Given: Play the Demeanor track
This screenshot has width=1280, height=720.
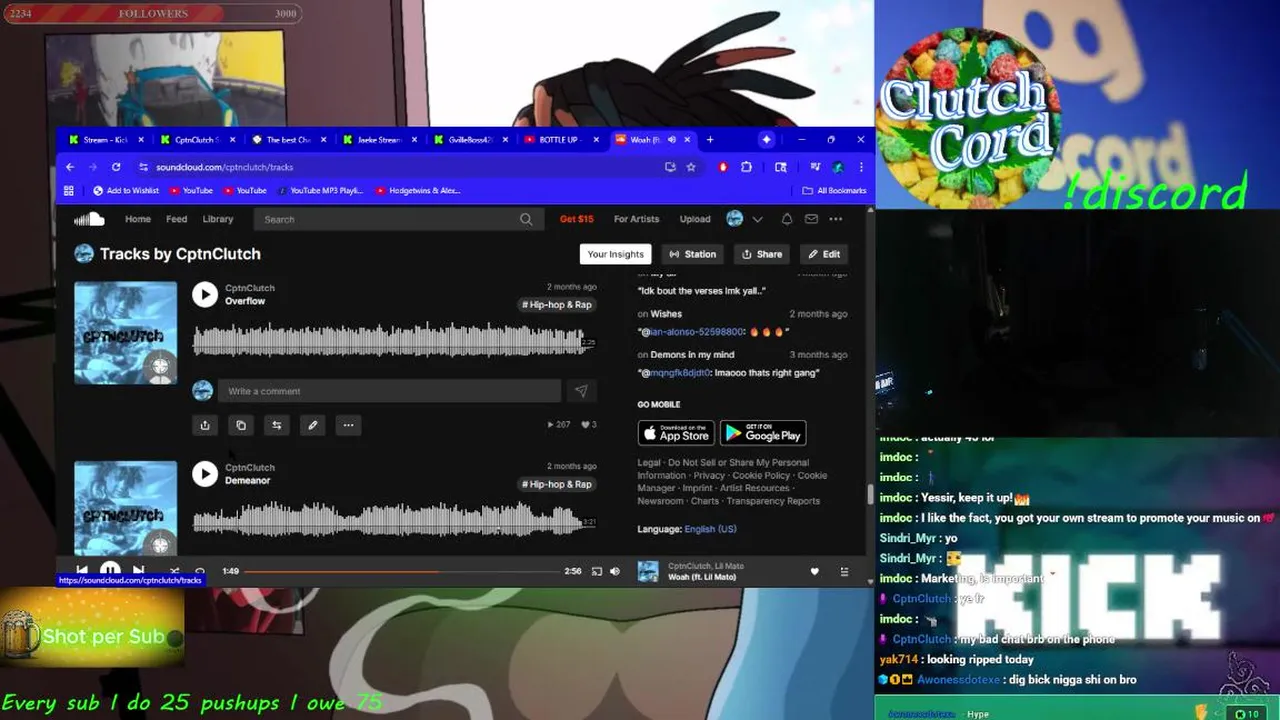Looking at the screenshot, I should pyautogui.click(x=205, y=474).
